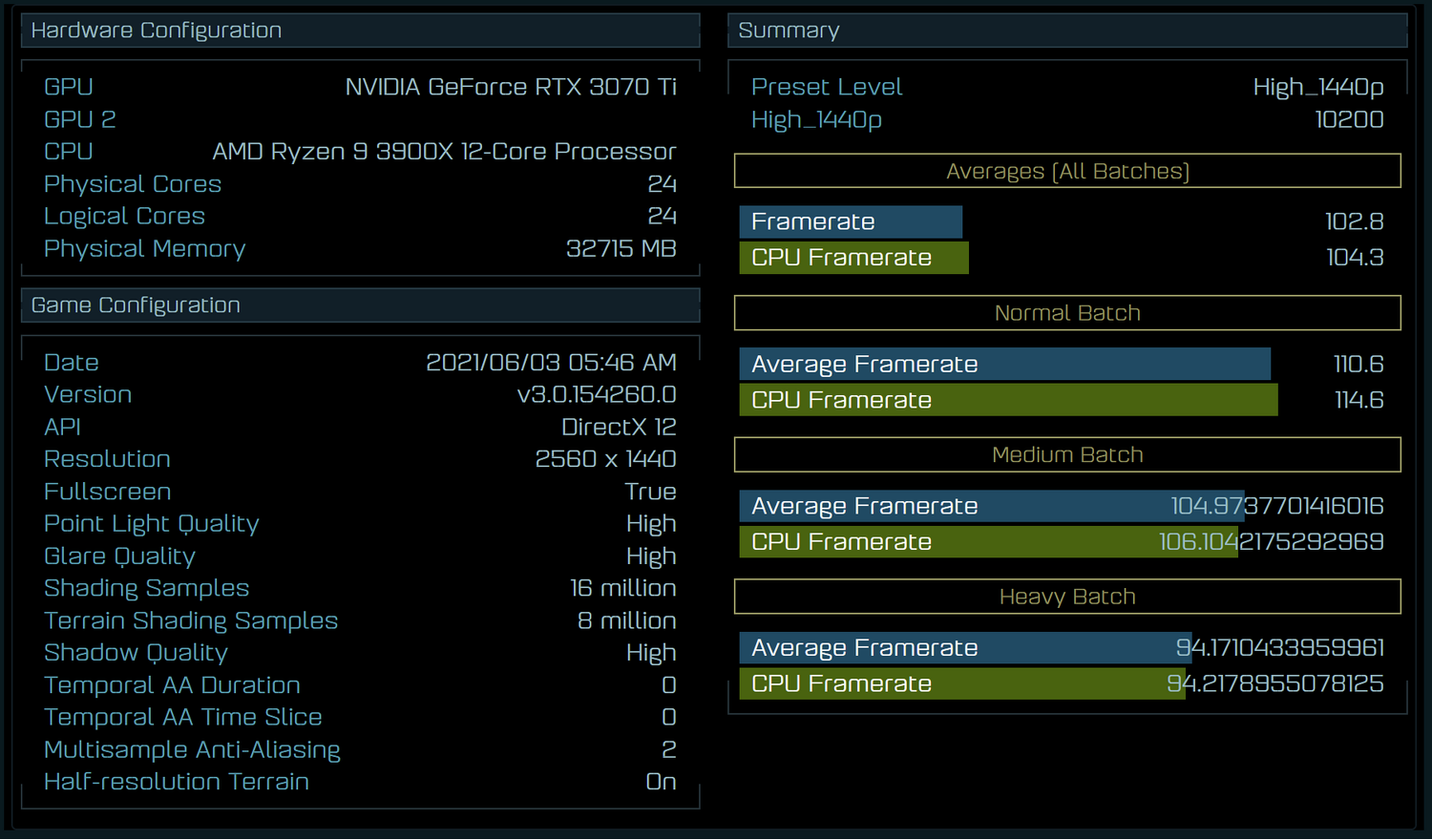Image resolution: width=1432 pixels, height=840 pixels.
Task: Click the Heavy Batch heading
Action: 1067,597
